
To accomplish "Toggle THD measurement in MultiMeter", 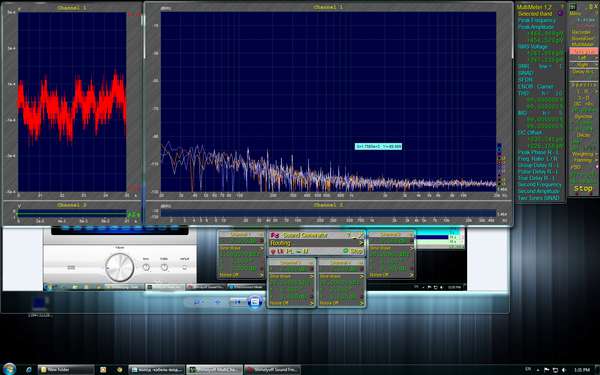I will (523, 93).
